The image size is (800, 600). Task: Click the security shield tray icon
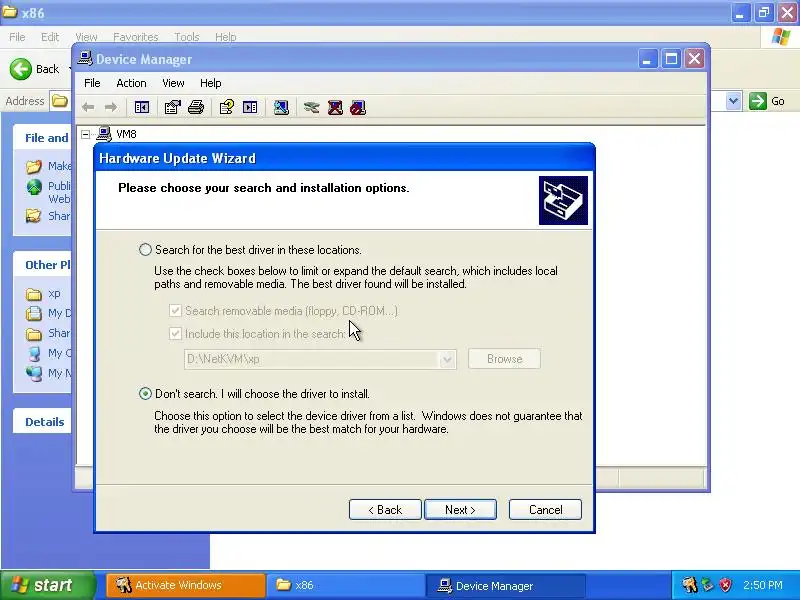[726, 585]
